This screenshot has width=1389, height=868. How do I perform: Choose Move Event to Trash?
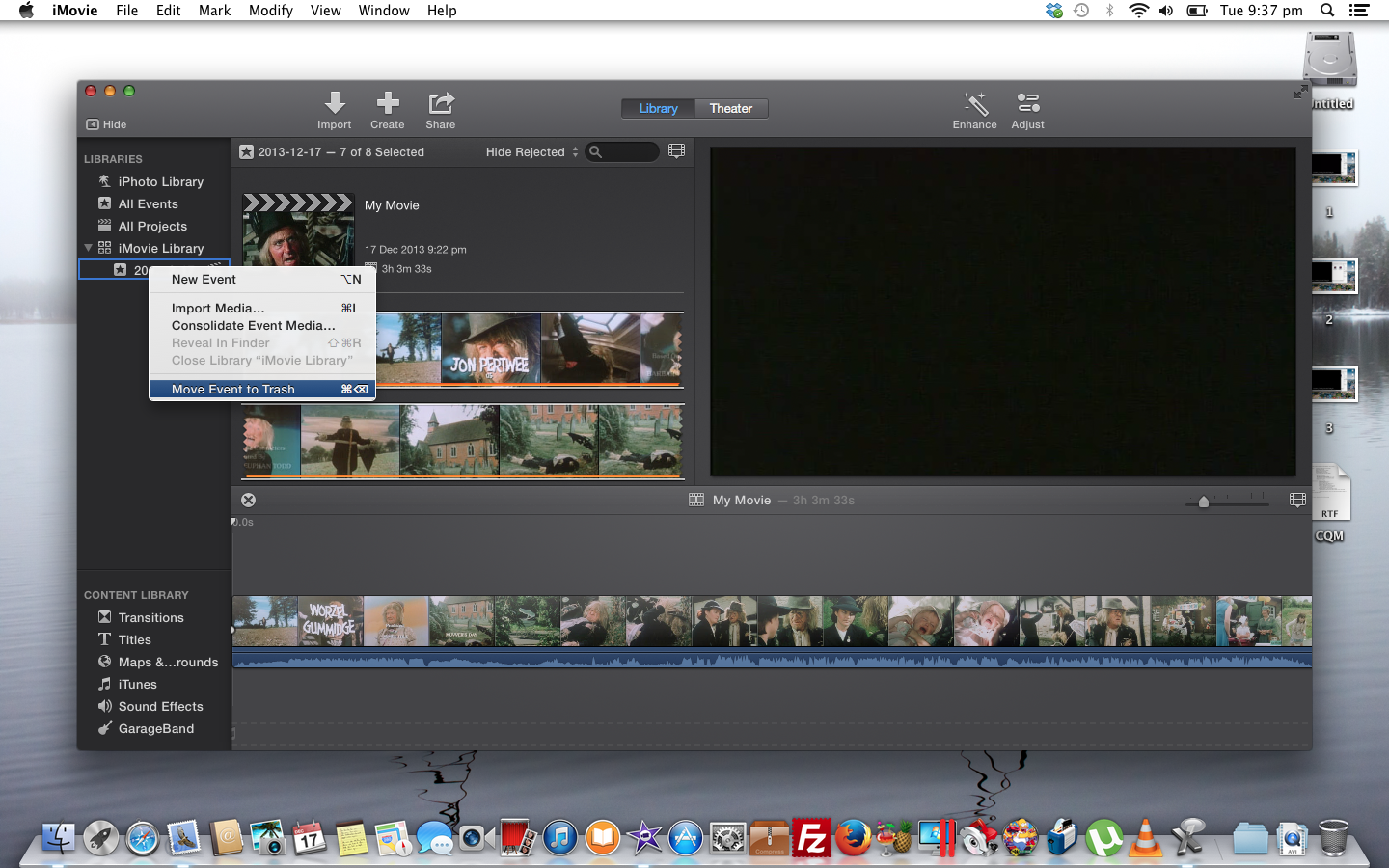pos(262,390)
